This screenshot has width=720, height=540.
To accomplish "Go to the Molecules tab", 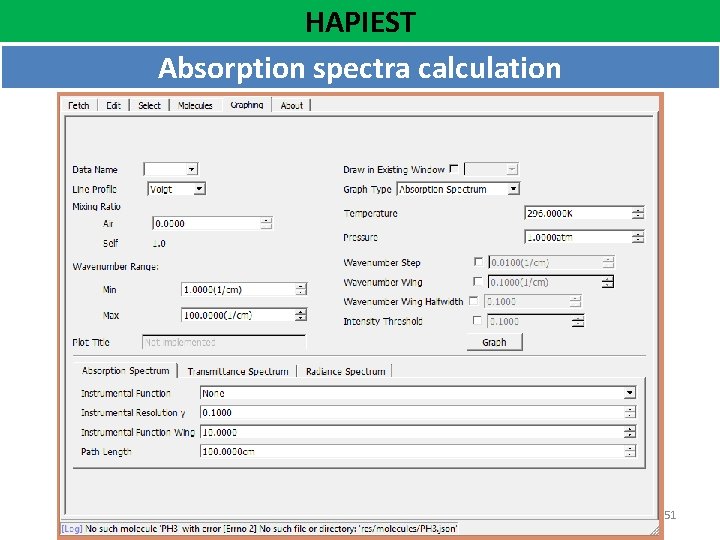I will (x=195, y=105).
